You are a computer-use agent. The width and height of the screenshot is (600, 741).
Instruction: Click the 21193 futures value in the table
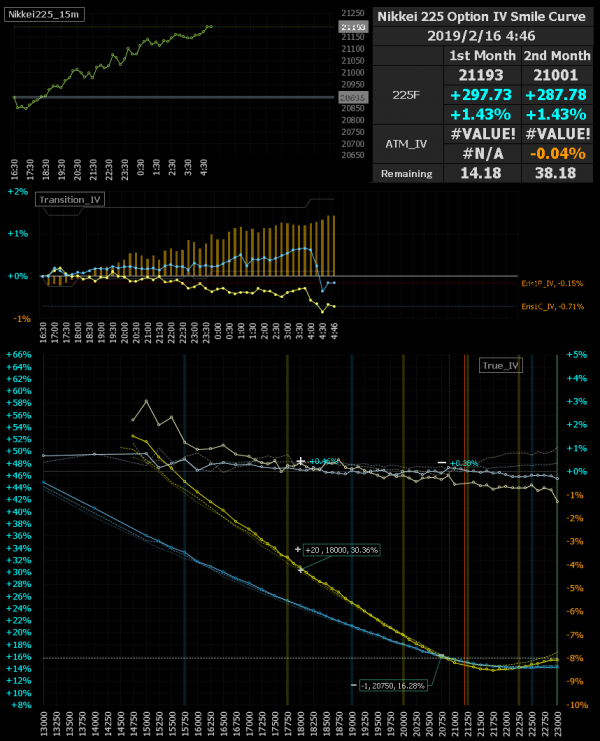(x=481, y=75)
